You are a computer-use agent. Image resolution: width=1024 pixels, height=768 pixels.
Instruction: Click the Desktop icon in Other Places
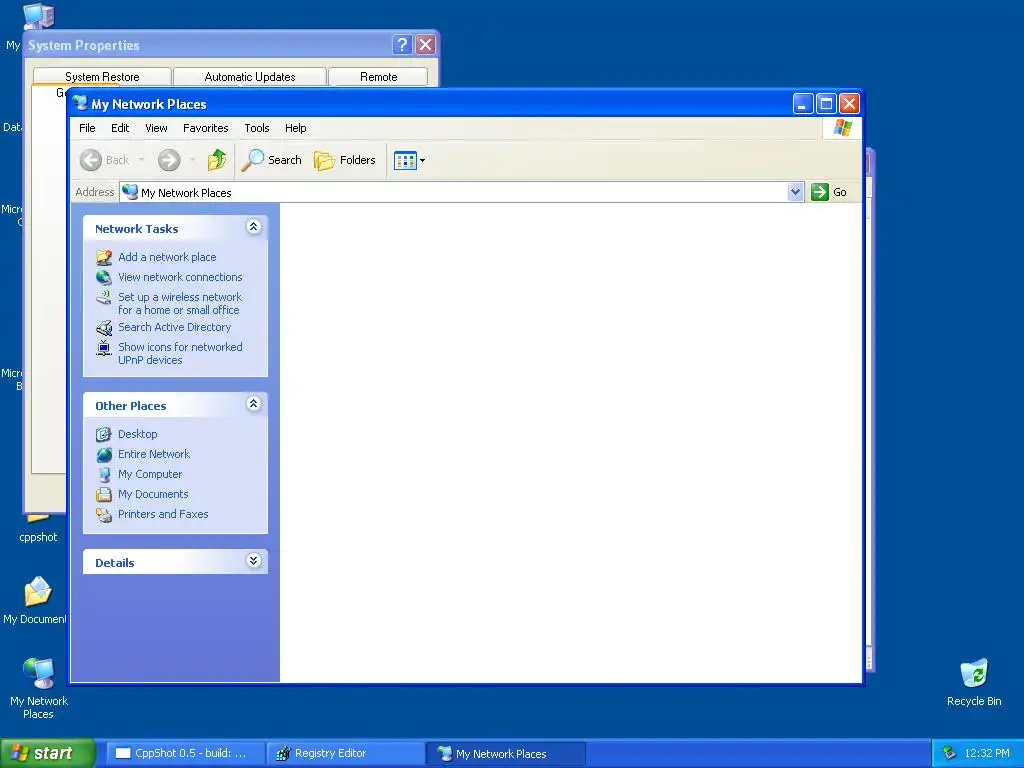104,434
